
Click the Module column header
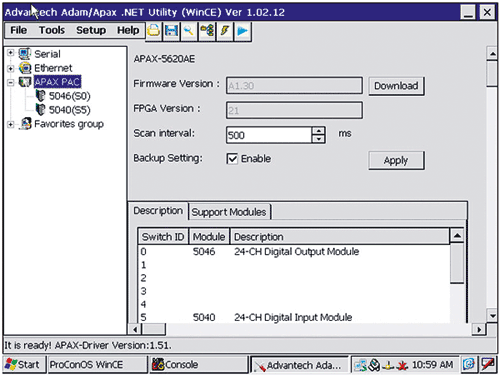pos(209,237)
